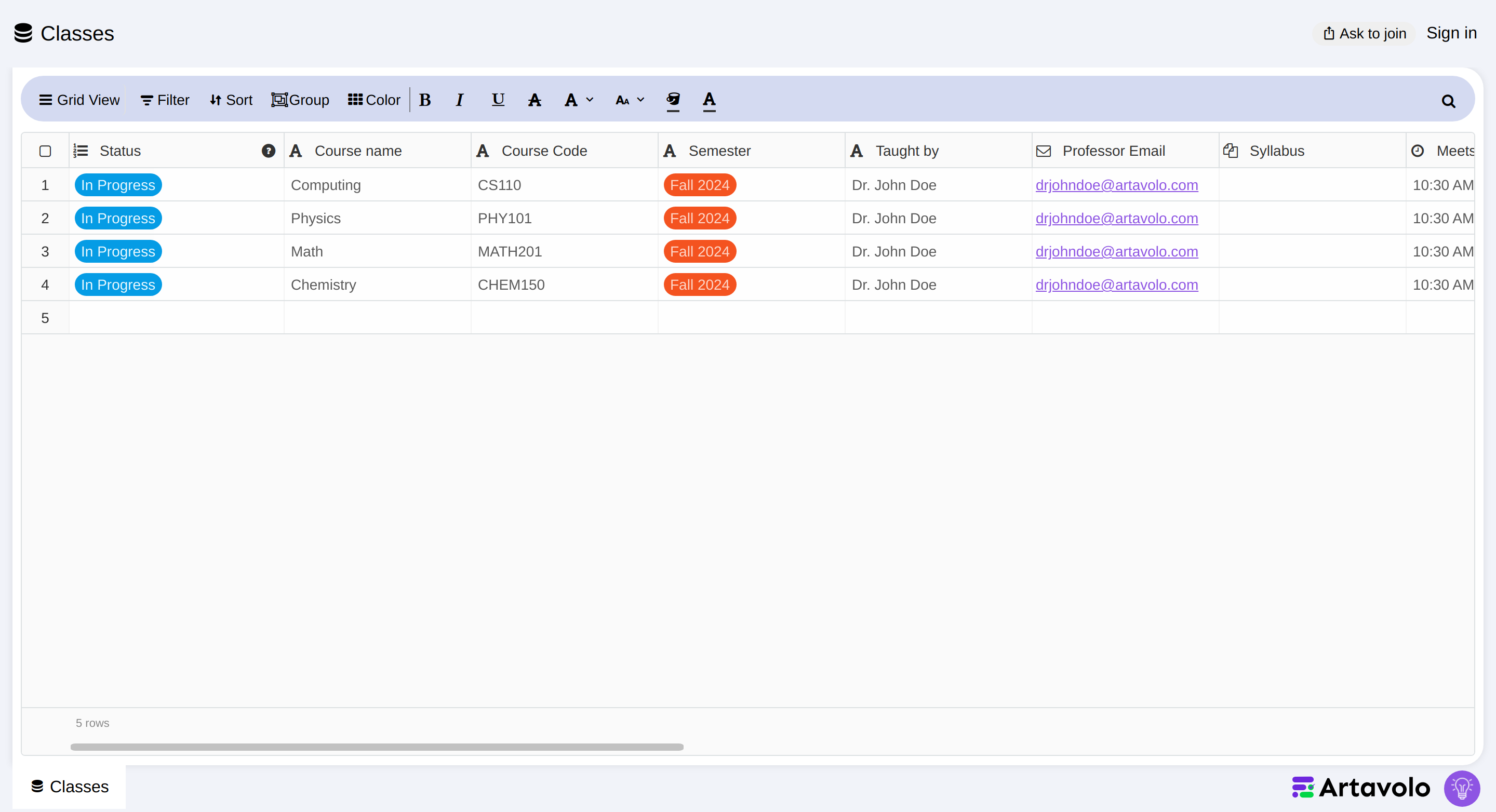Screen dimensions: 1496x812
Task: Click the horizontal scrollbar thumb
Action: click(377, 747)
